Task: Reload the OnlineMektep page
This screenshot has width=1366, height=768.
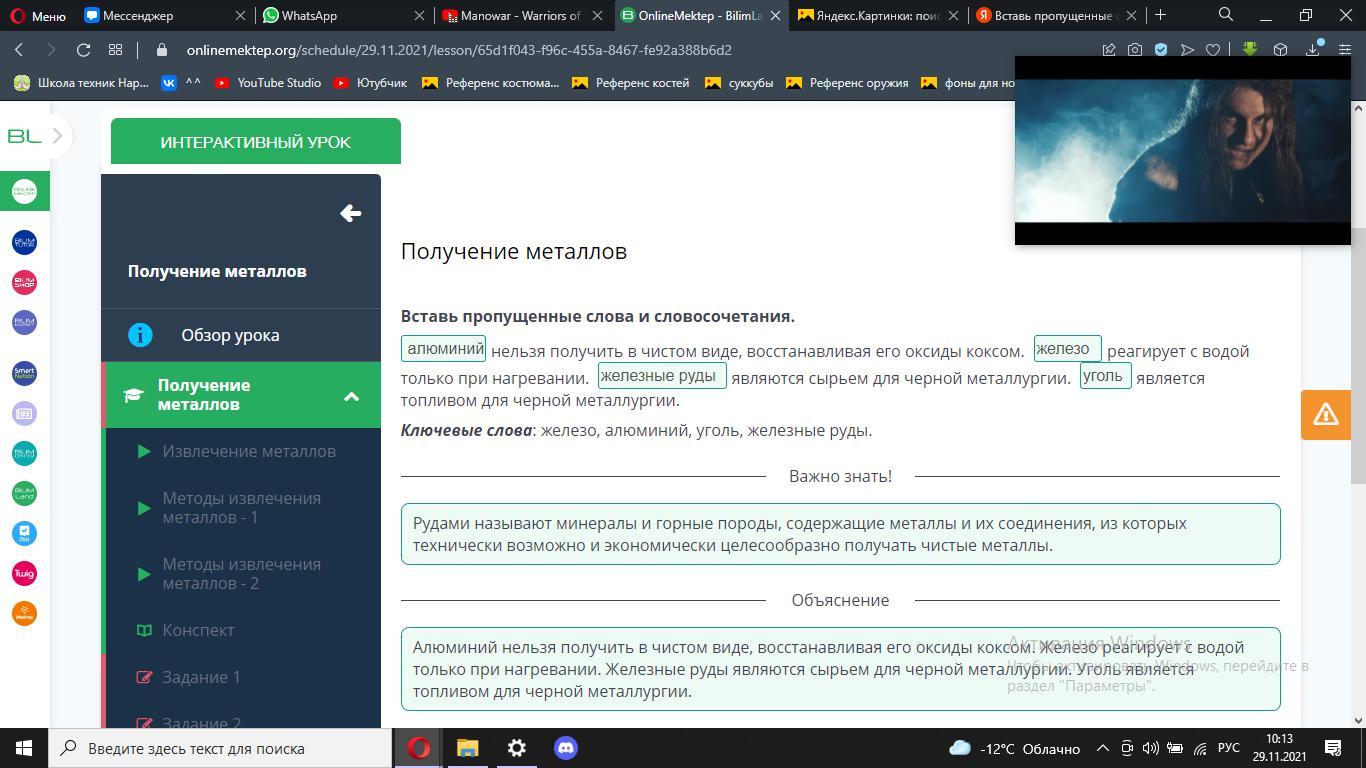Action: point(84,50)
